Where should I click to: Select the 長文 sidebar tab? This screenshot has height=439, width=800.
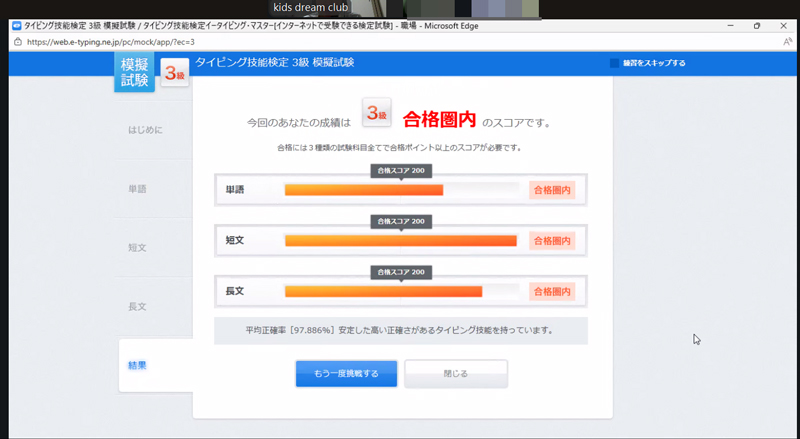(137, 307)
